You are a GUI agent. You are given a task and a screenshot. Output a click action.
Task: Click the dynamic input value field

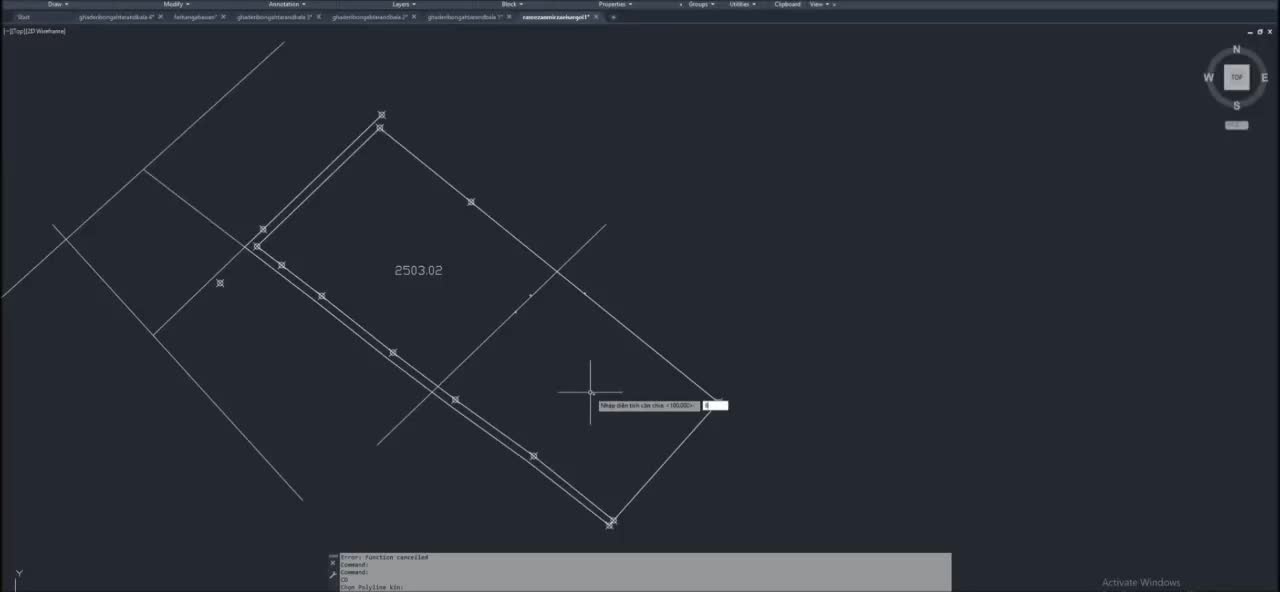pos(715,405)
